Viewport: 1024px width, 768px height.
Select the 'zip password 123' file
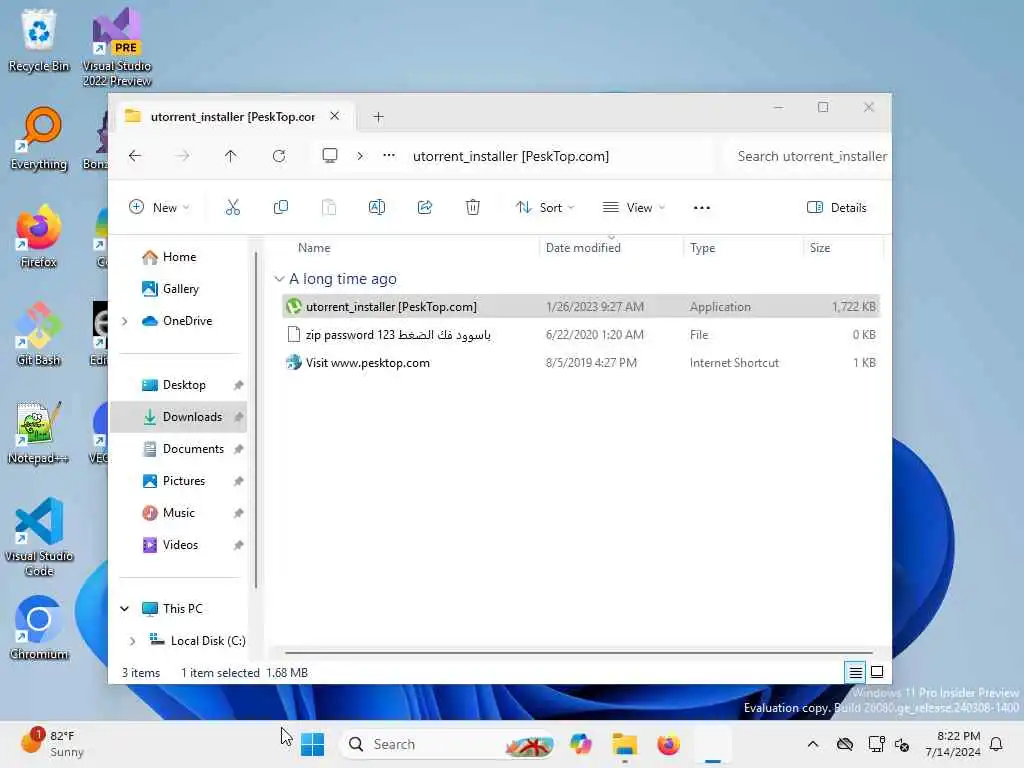[x=581, y=334]
